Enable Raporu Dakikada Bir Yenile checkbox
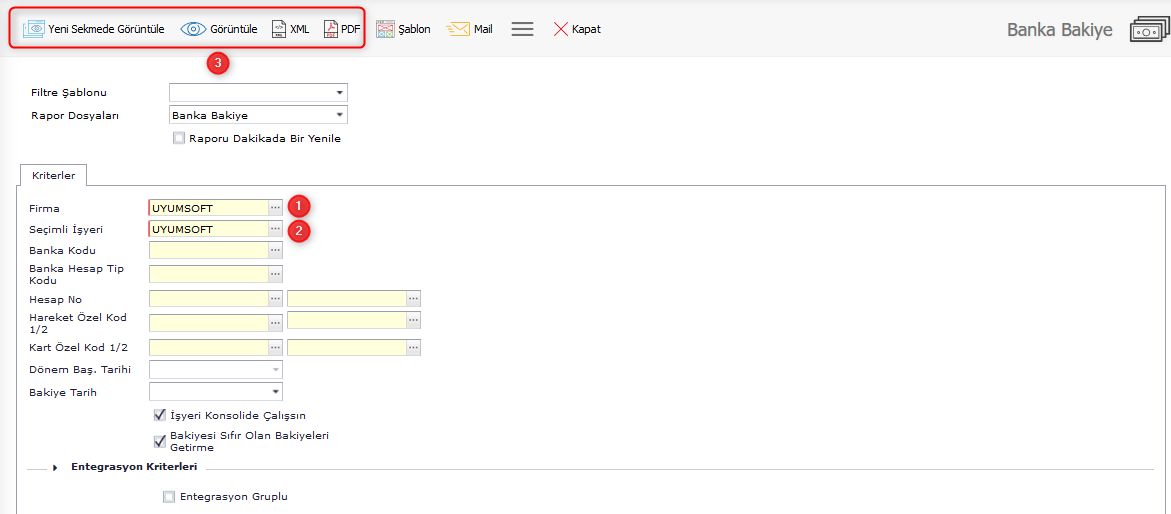 (x=180, y=139)
